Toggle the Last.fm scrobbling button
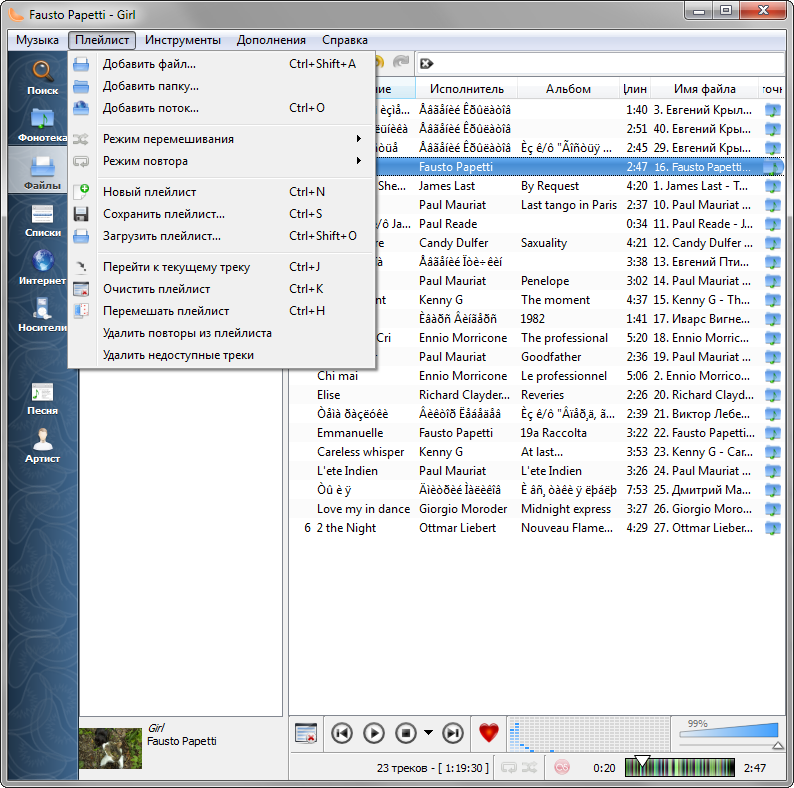 [x=562, y=768]
